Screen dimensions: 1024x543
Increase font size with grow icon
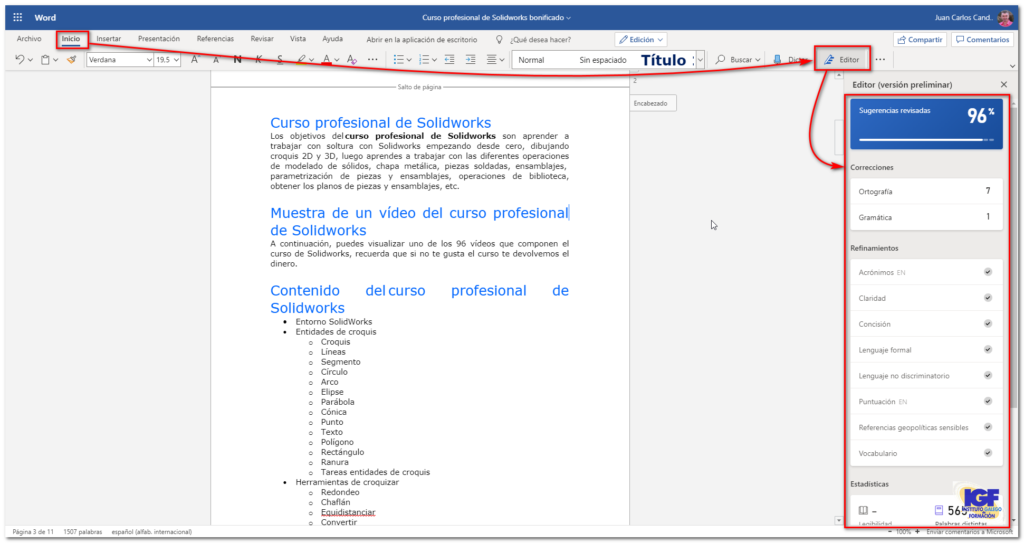[195, 59]
